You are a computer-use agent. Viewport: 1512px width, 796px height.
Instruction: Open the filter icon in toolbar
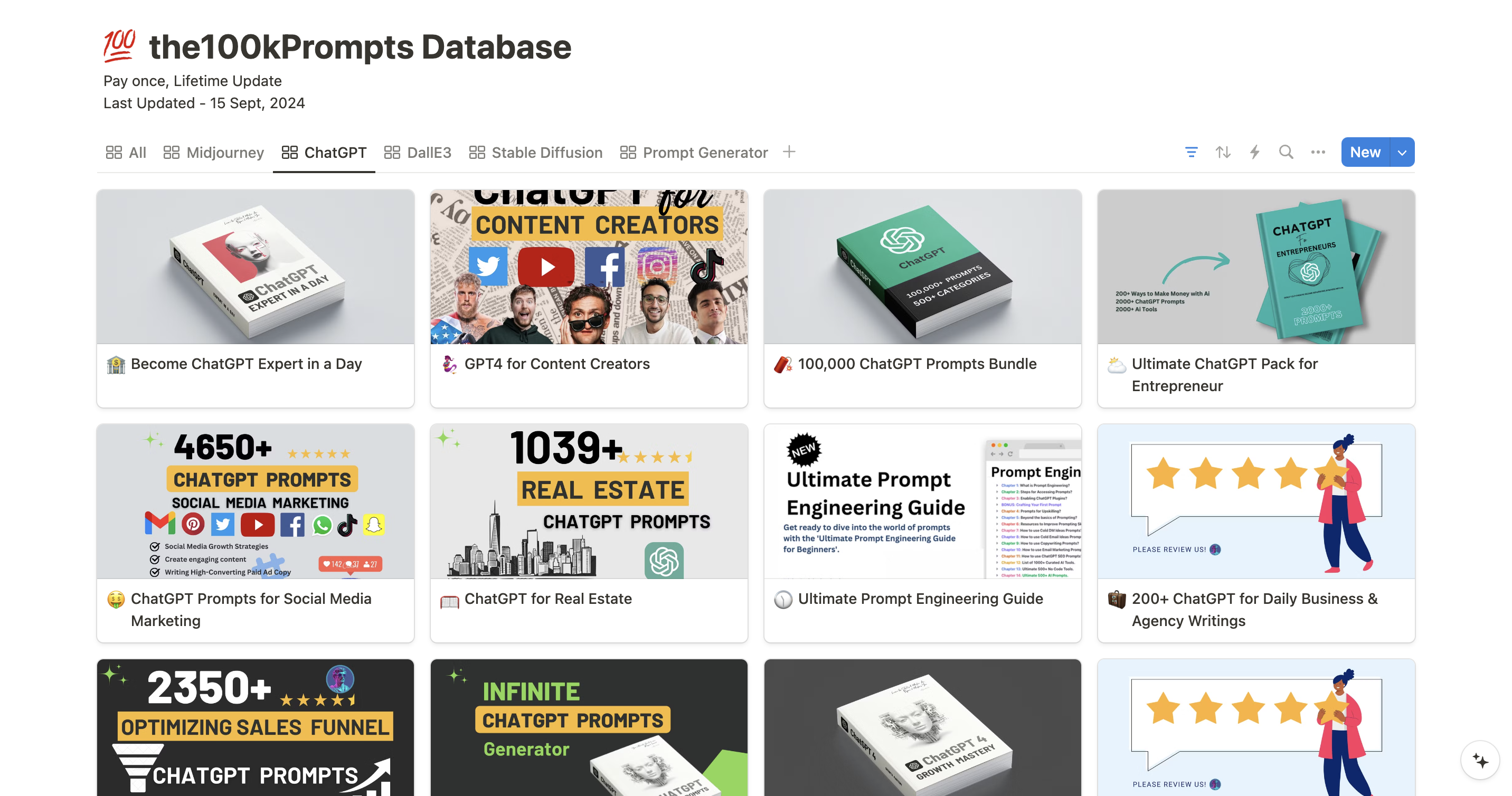tap(1191, 153)
